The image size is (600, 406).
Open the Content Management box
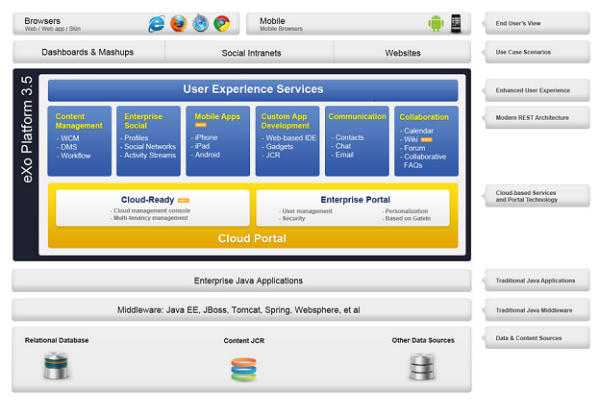click(80, 141)
